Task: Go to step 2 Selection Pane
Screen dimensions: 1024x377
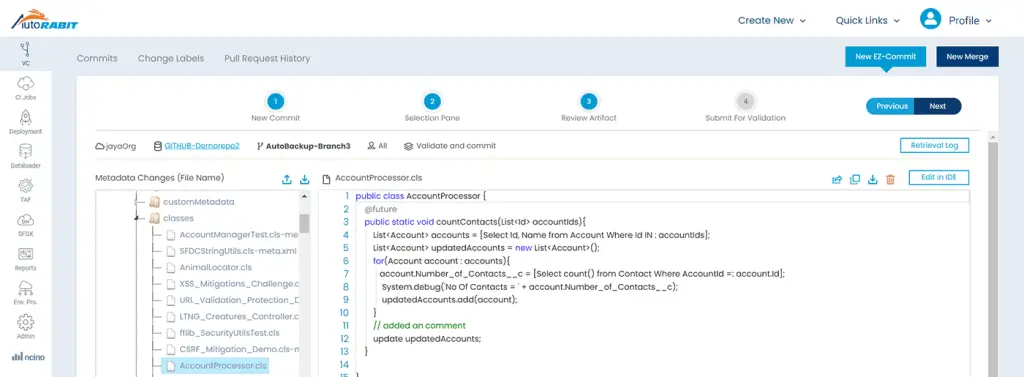Action: tap(431, 108)
